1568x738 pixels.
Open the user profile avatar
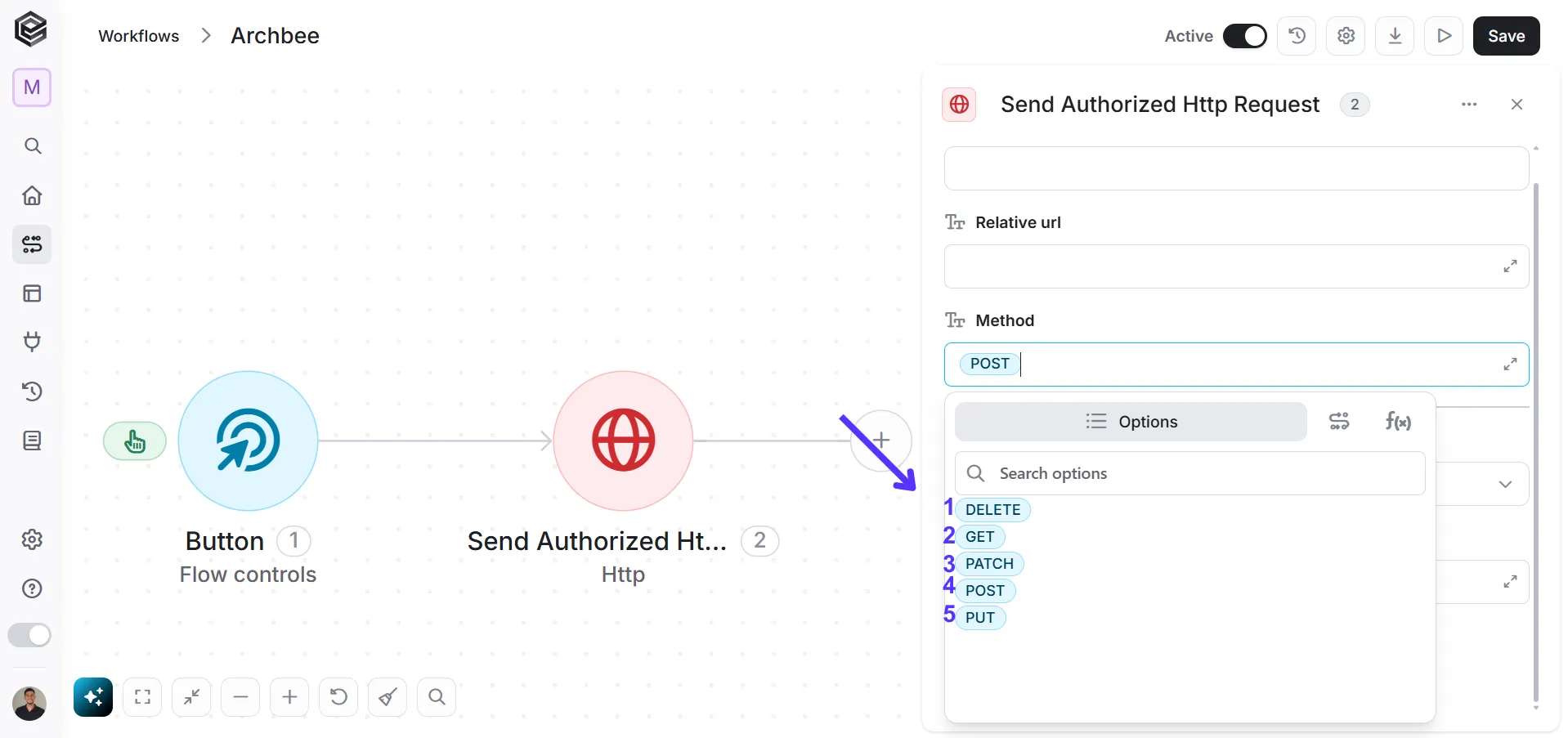click(x=29, y=704)
